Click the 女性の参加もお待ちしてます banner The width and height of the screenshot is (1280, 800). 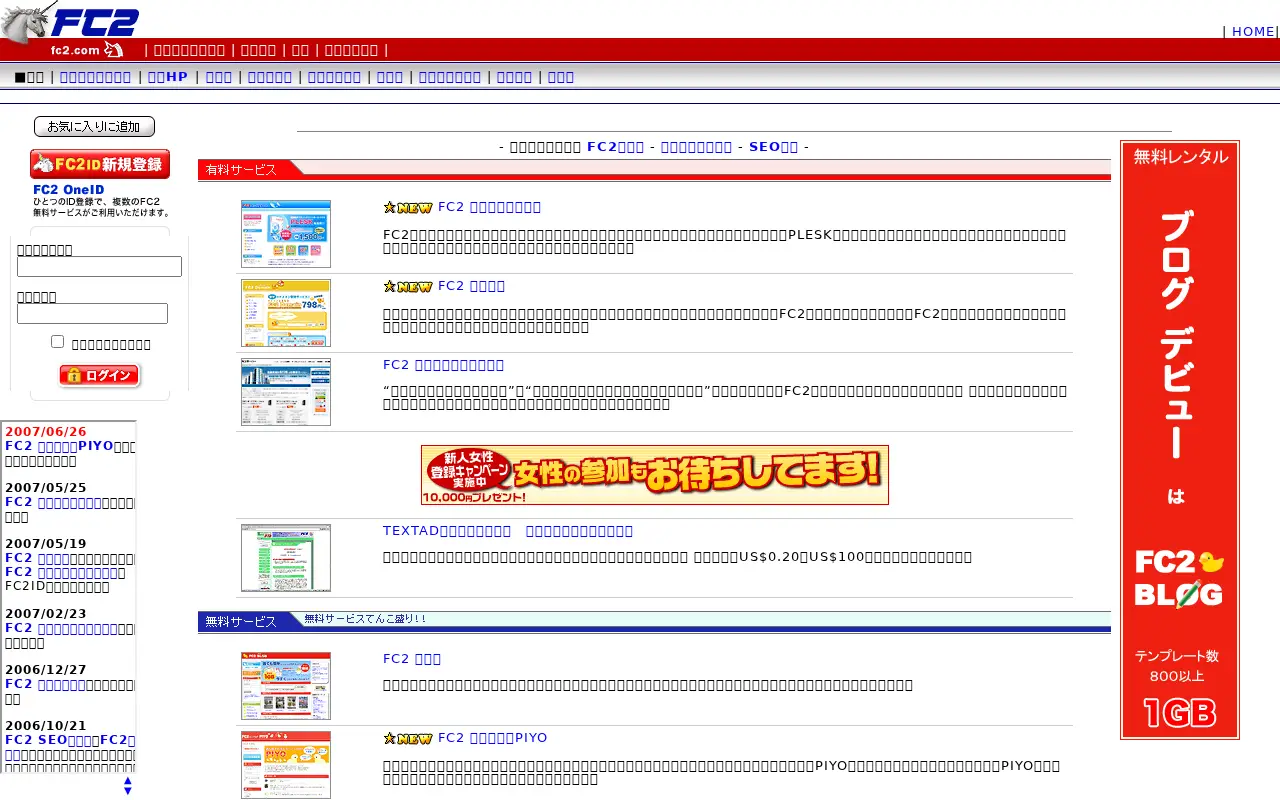[x=655, y=475]
